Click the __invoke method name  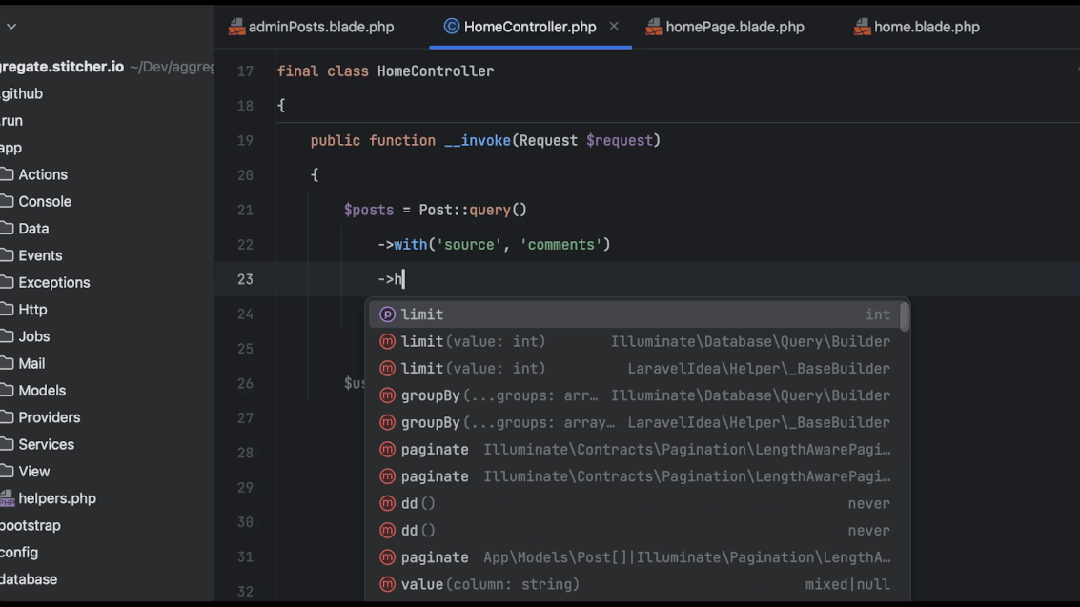coord(477,141)
